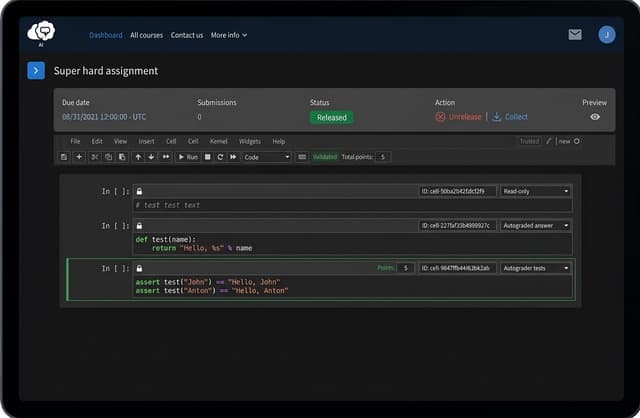Interrupt the kernel with stop icon
The height and width of the screenshot is (418, 640).
[207, 157]
